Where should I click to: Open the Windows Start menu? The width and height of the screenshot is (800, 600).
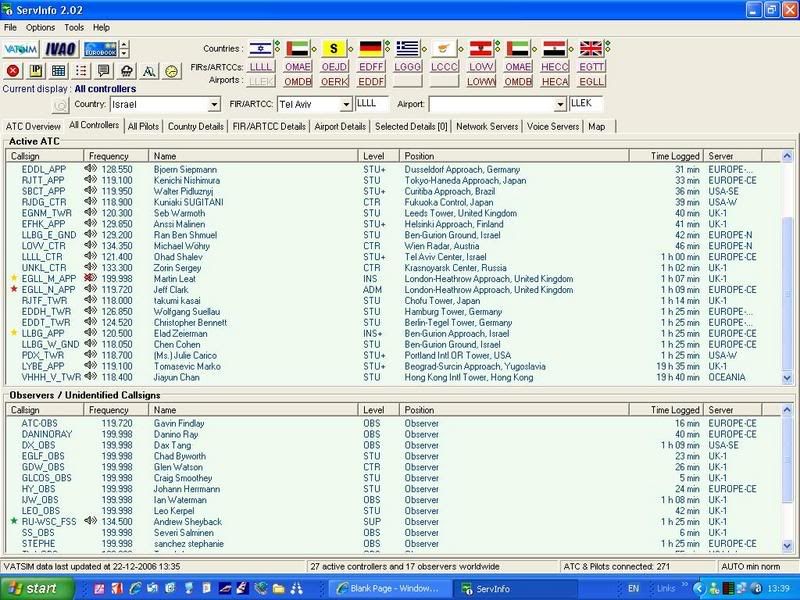[30, 588]
